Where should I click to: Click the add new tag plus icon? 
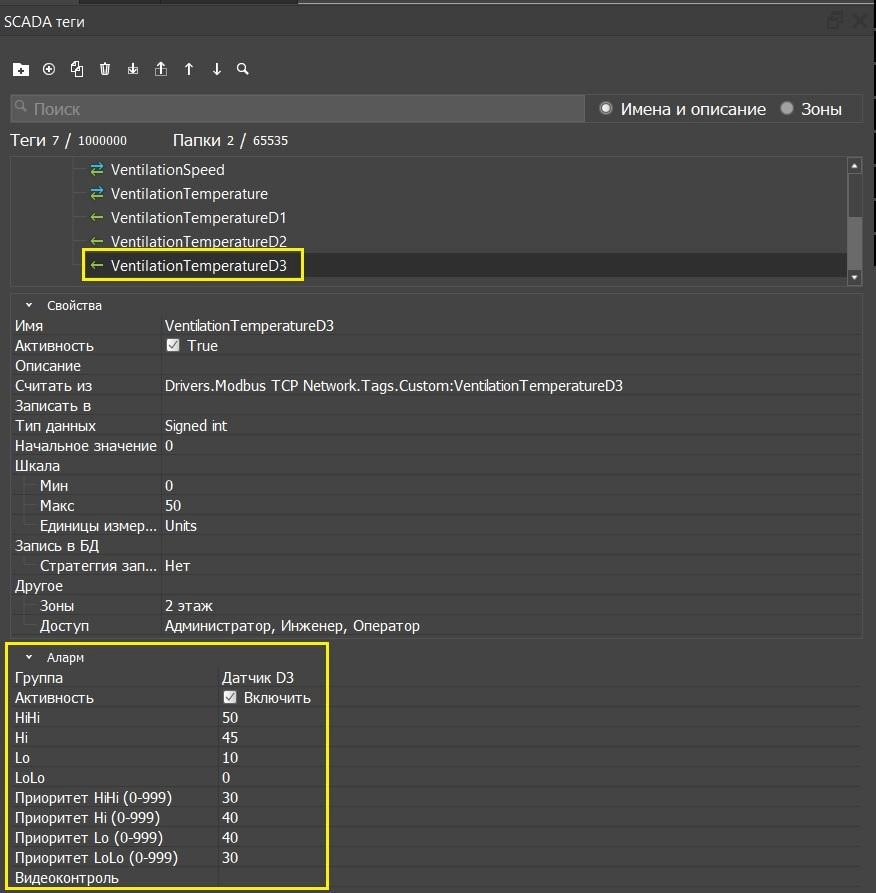click(49, 69)
